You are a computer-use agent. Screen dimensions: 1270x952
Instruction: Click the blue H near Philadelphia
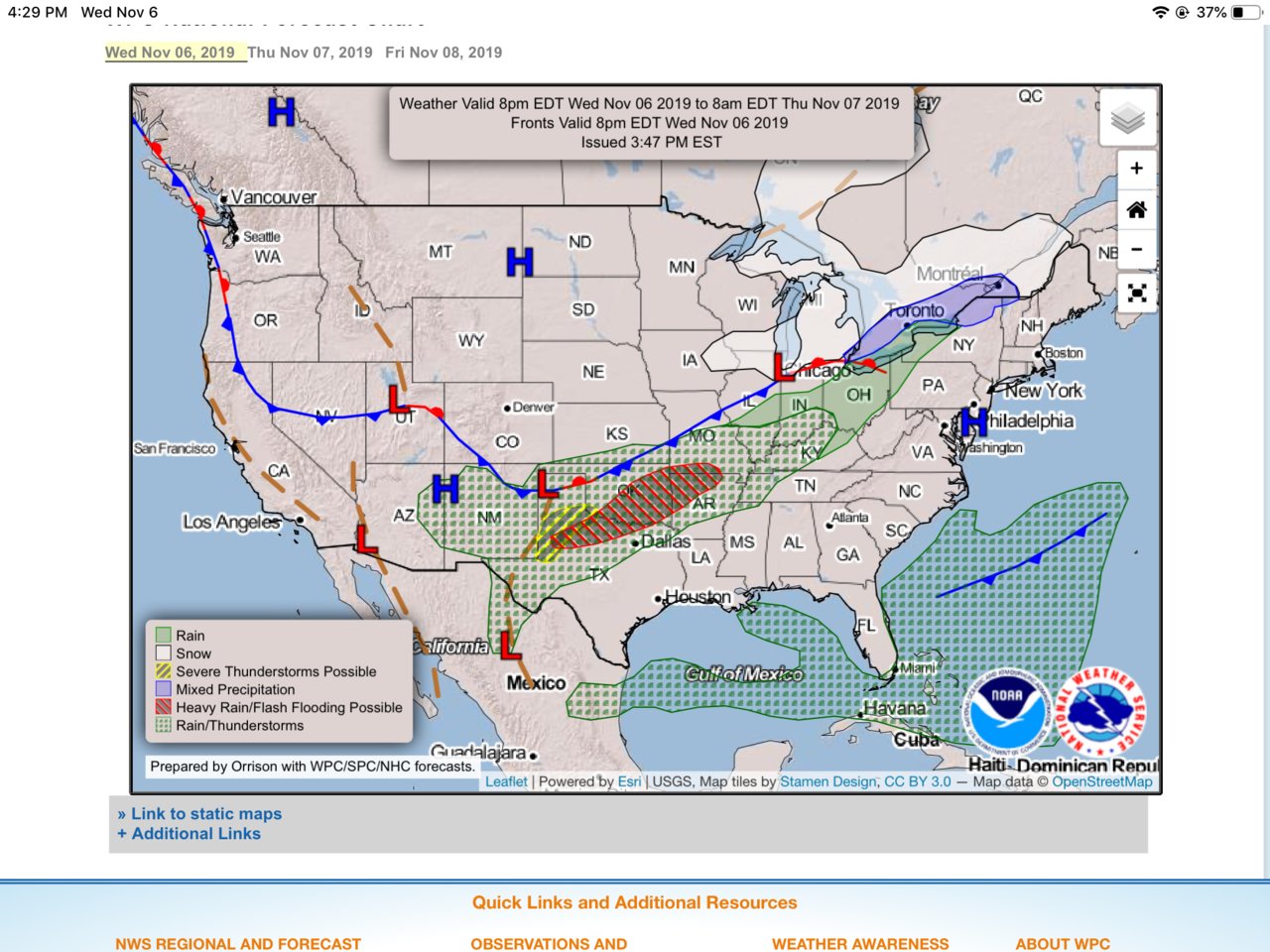pos(974,421)
